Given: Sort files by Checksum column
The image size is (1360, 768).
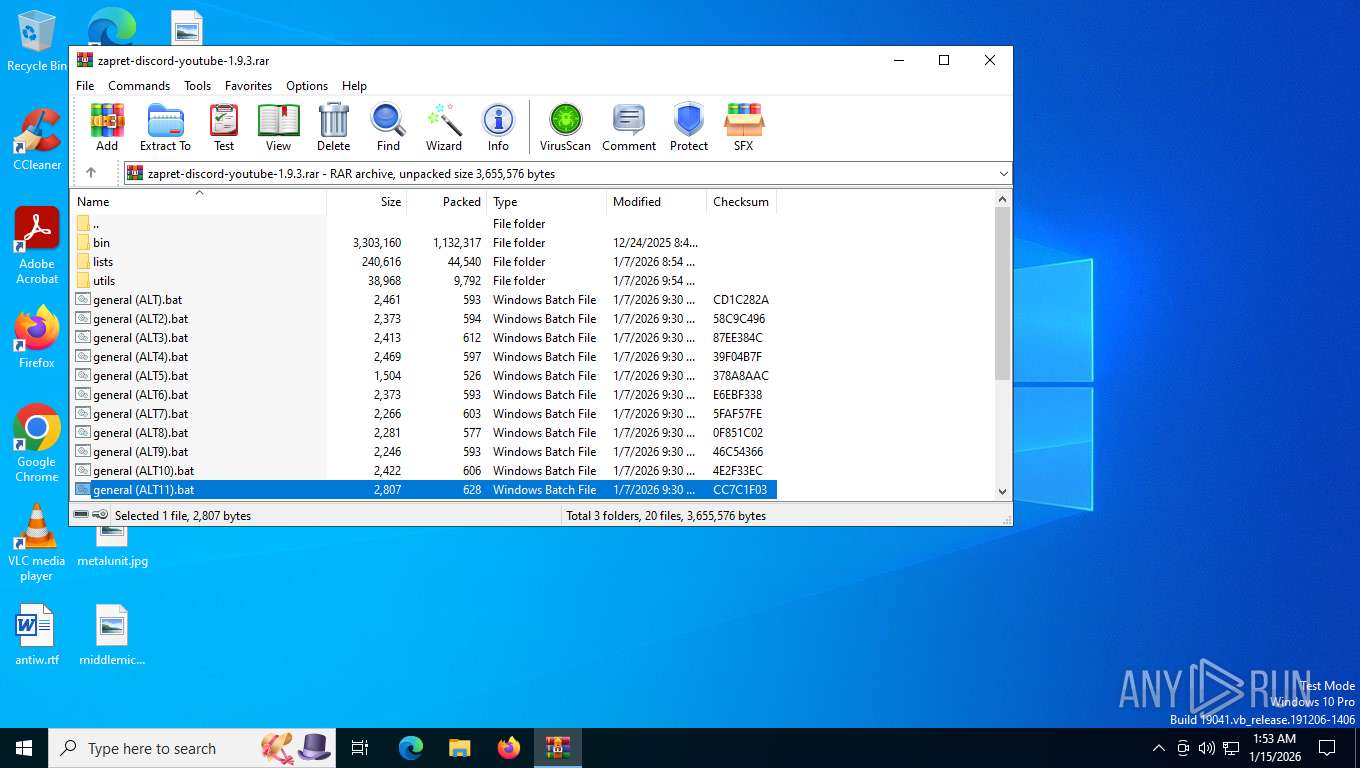Looking at the screenshot, I should click(741, 201).
